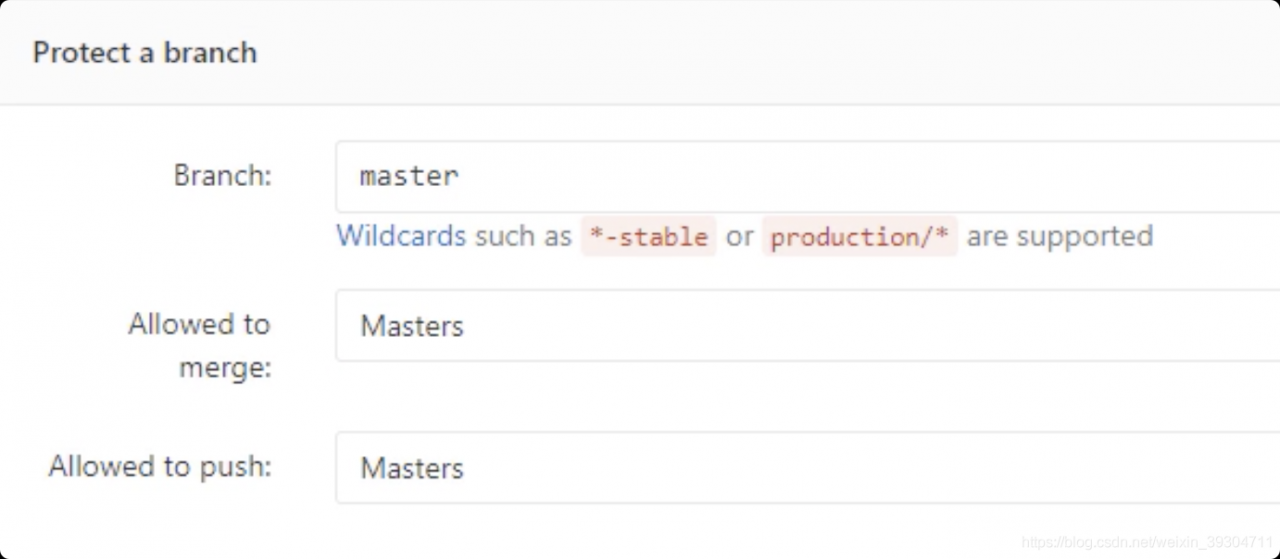Click the *-stable code example

point(648,237)
